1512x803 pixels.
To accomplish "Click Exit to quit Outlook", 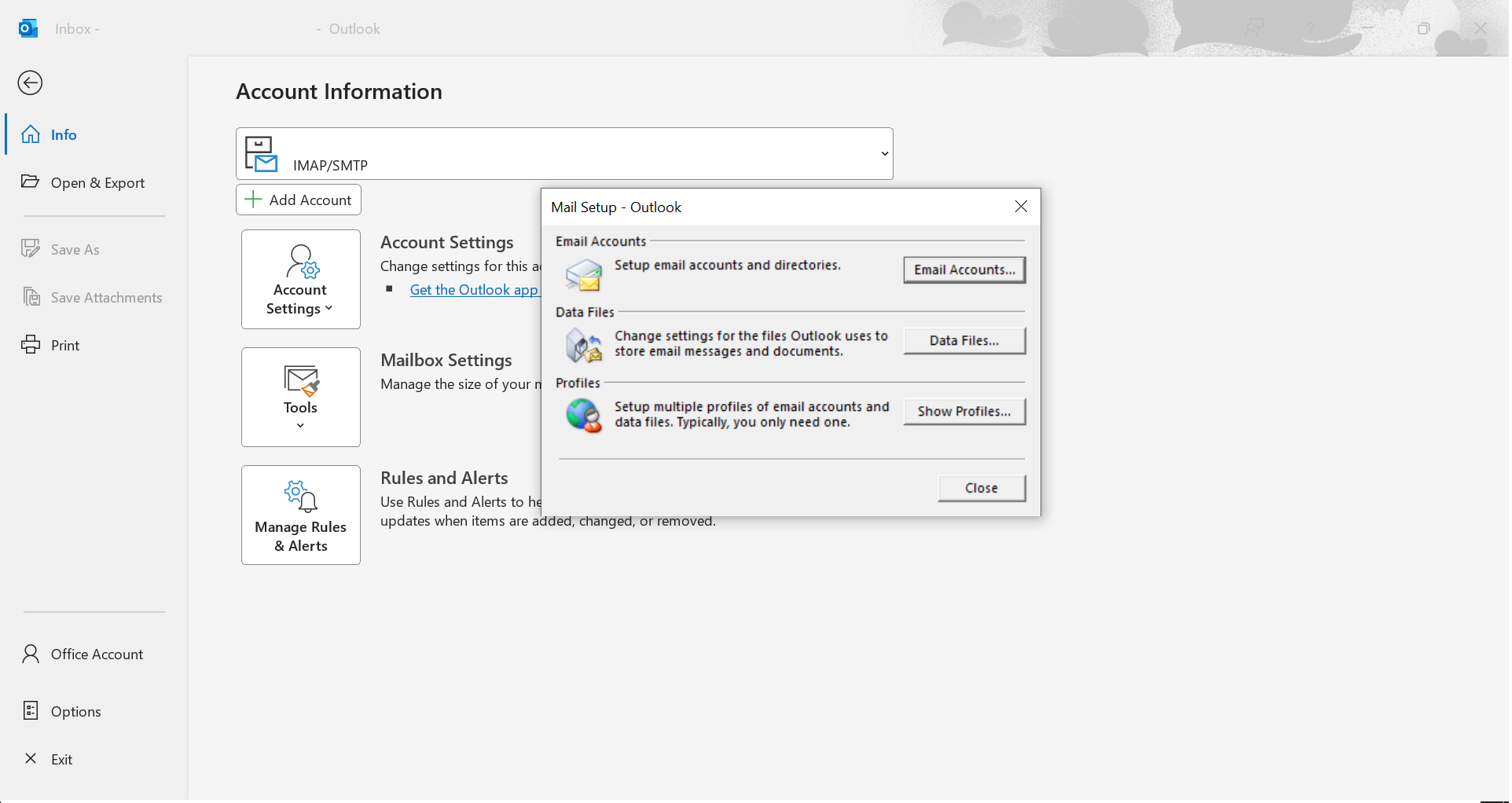I will point(94,759).
